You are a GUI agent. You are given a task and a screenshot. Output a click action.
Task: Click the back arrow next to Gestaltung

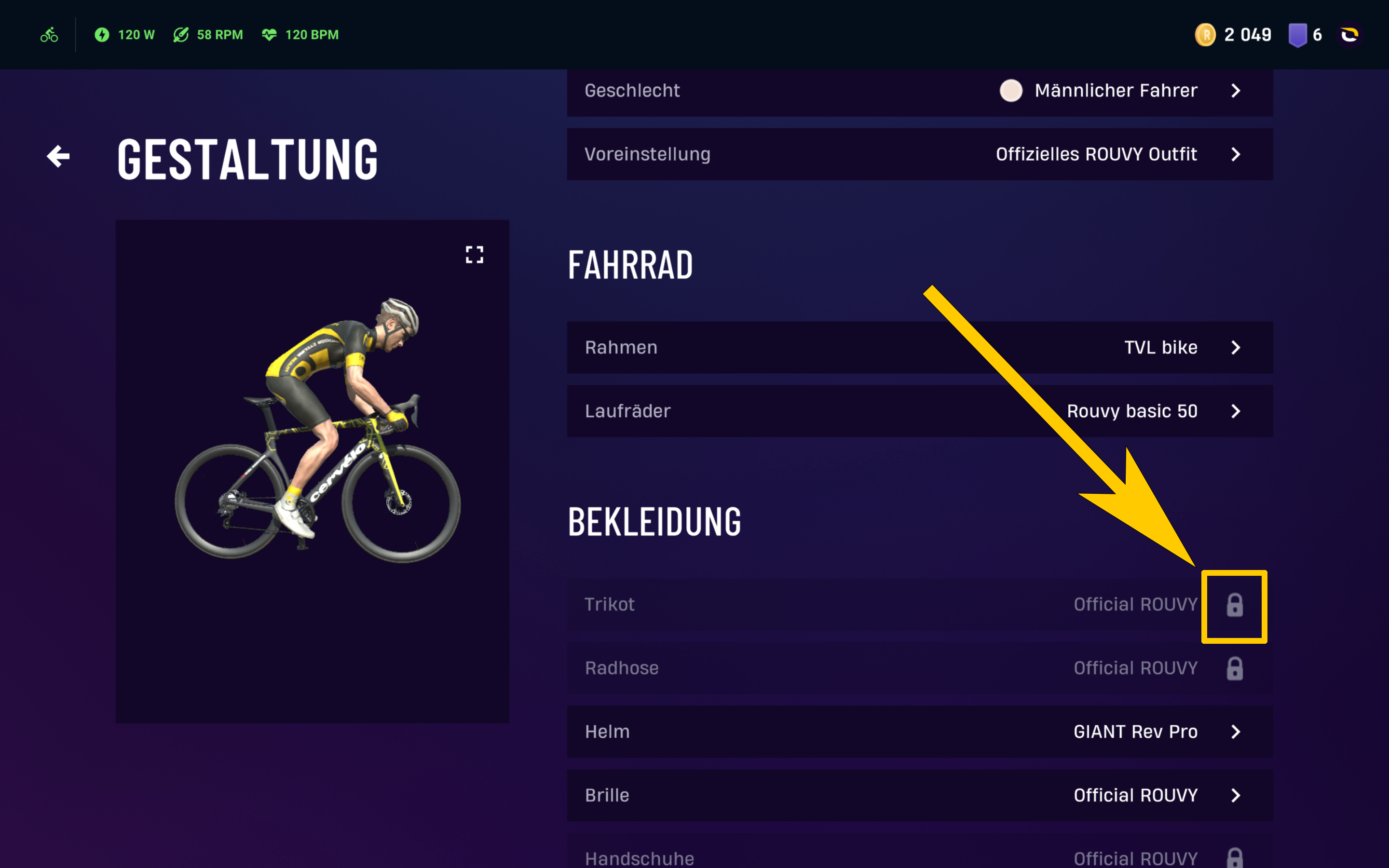58,156
